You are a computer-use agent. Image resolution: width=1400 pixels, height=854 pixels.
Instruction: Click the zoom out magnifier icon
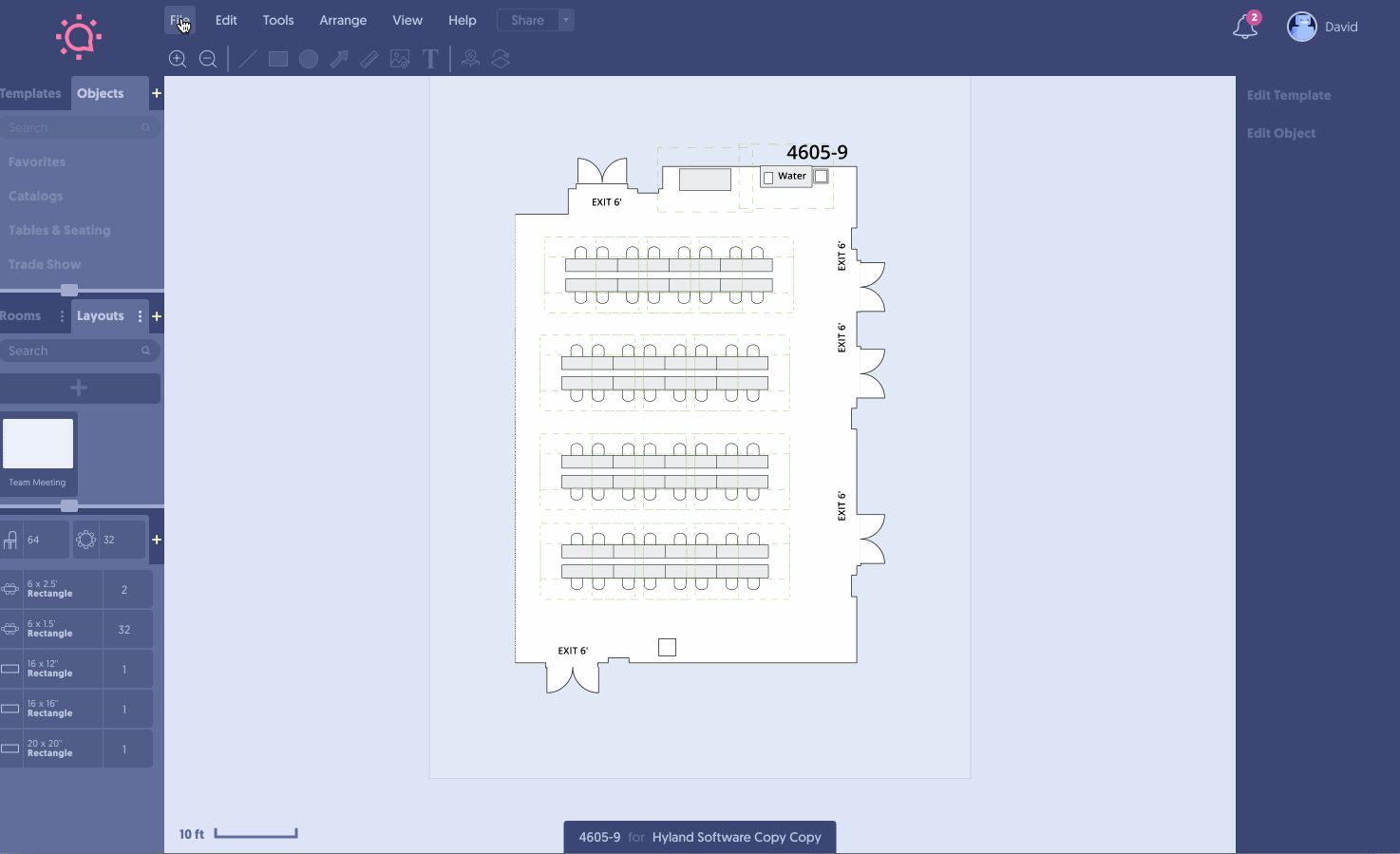(208, 59)
